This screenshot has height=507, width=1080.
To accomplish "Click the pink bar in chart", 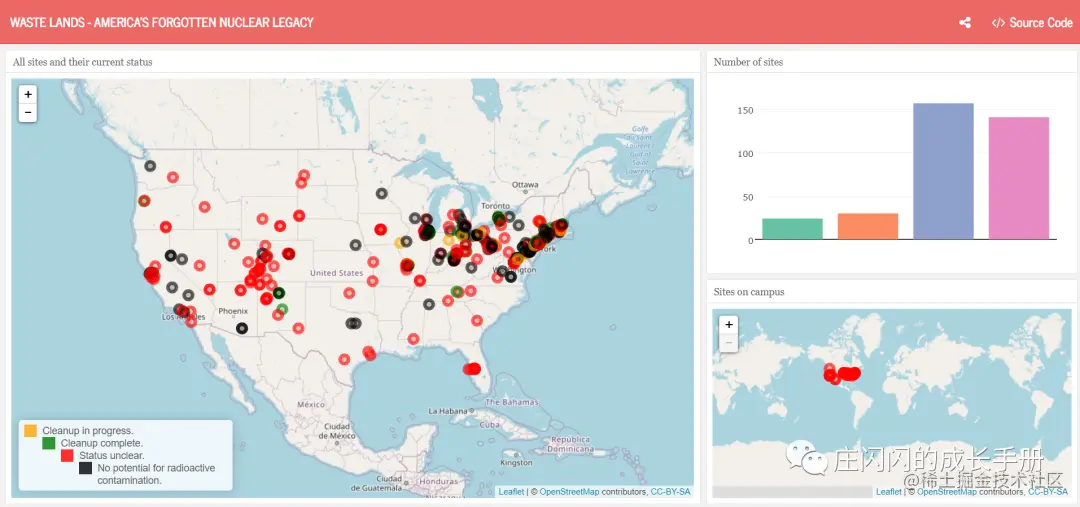I will [x=1019, y=178].
